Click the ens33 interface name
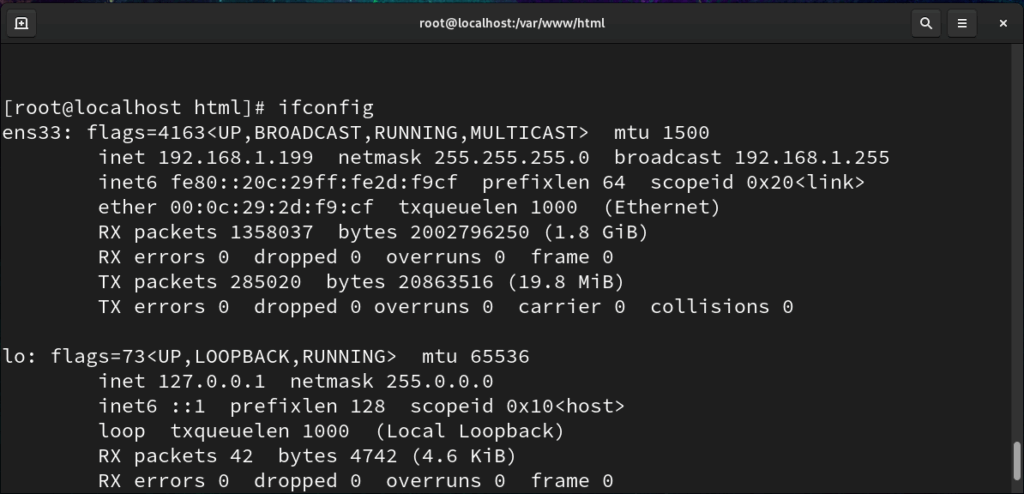Image resolution: width=1024 pixels, height=494 pixels. coord(38,133)
